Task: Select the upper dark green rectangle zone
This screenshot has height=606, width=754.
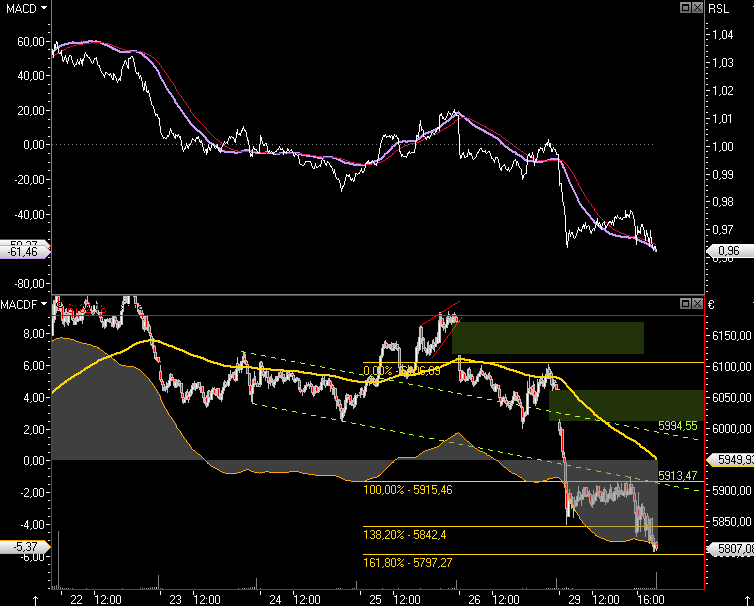Action: pyautogui.click(x=548, y=338)
